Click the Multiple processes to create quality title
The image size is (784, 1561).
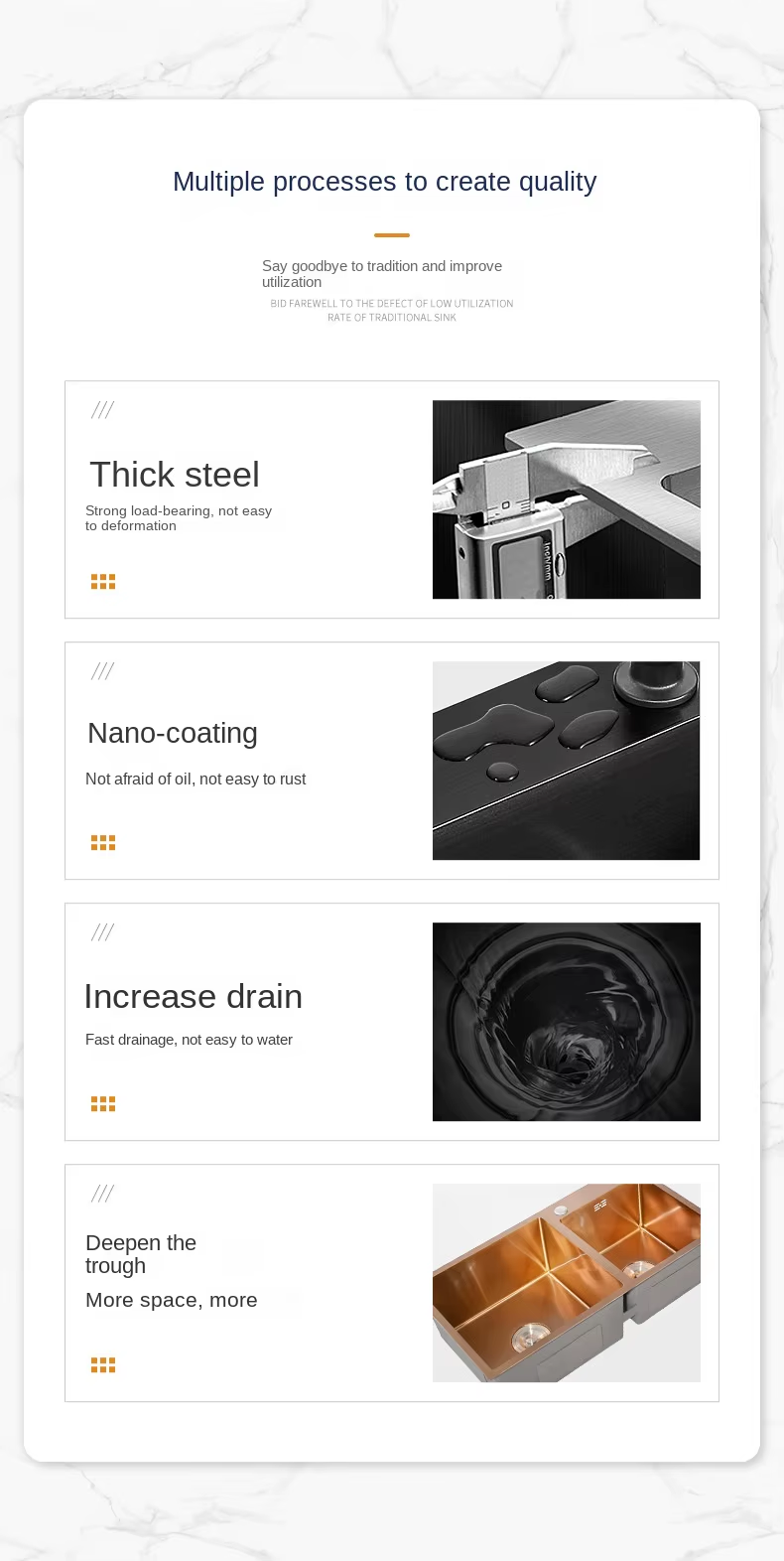pos(385,182)
